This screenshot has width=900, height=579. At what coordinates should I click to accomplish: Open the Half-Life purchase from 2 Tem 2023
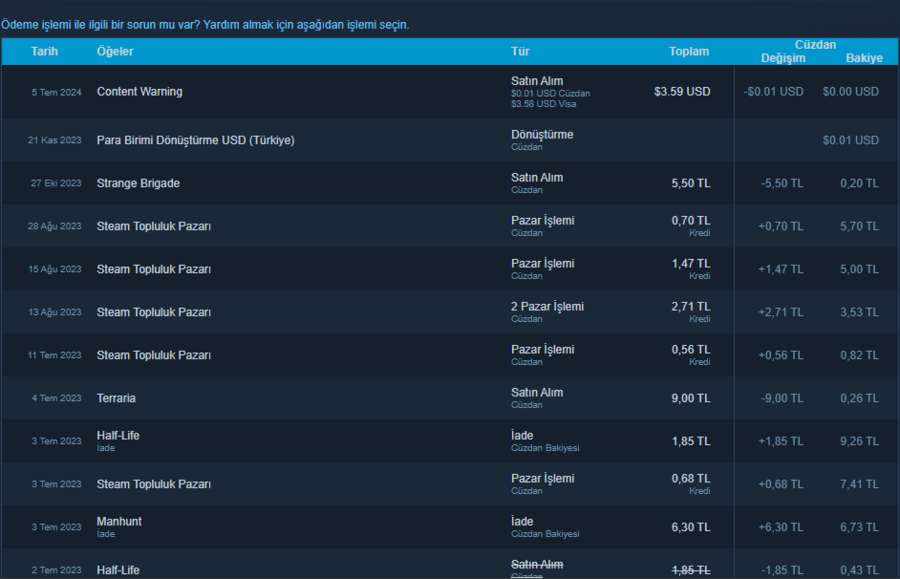(118, 570)
